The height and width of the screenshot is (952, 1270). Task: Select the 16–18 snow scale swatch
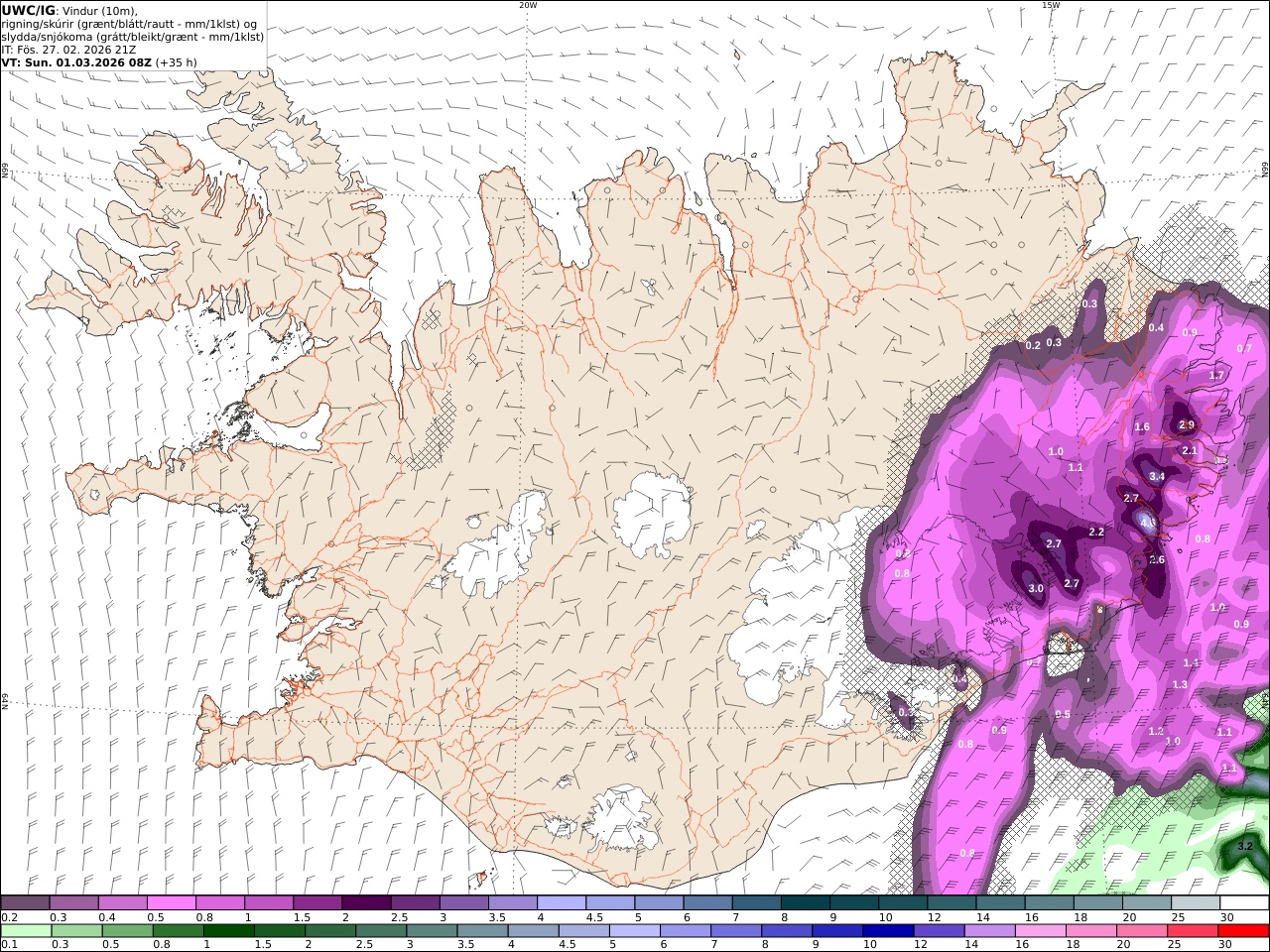(1049, 902)
